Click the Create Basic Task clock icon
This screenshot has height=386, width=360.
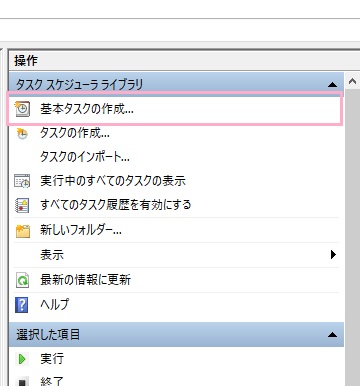point(22,109)
